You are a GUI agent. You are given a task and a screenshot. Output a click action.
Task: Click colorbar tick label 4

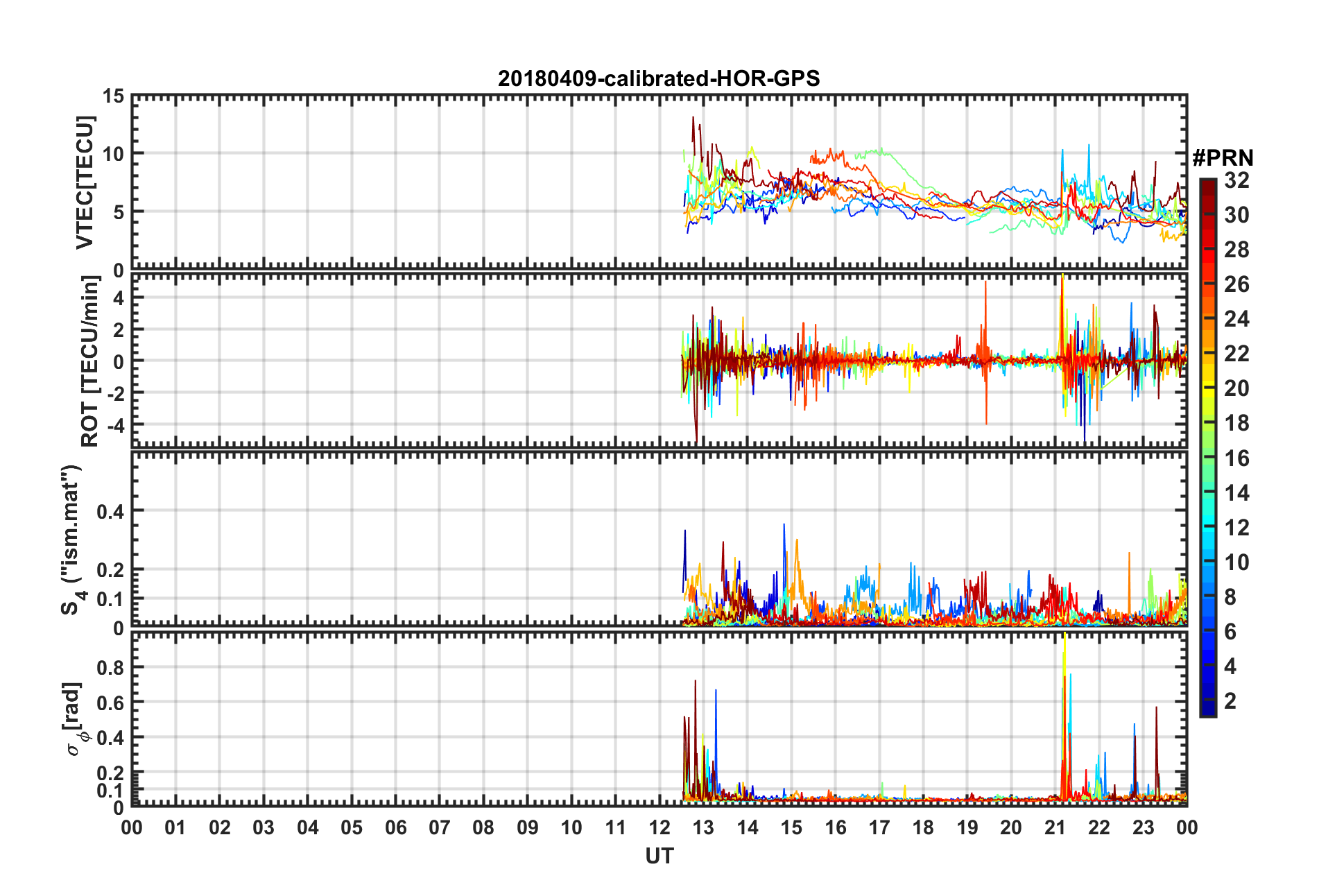click(1230, 666)
